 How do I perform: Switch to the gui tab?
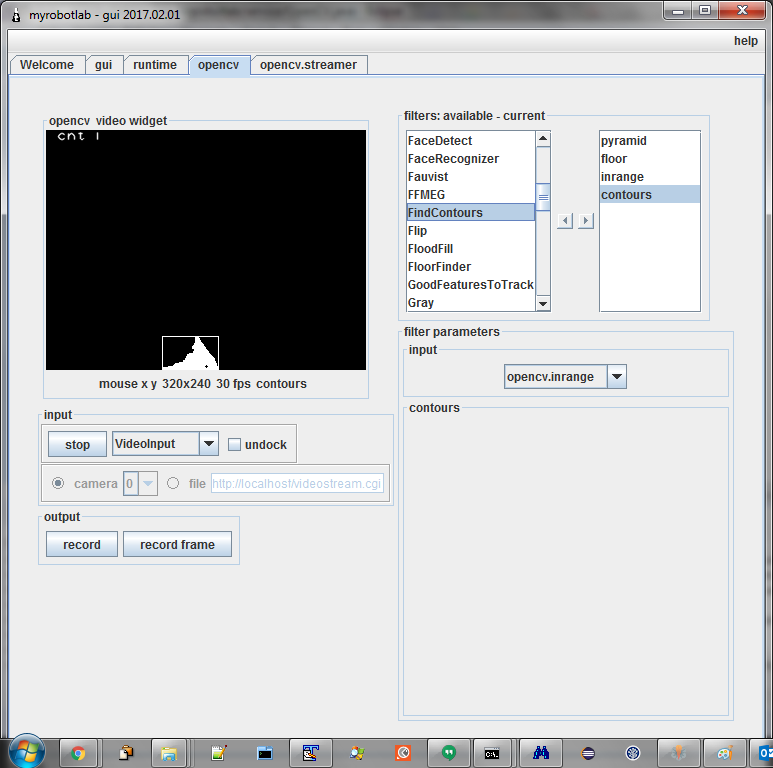(104, 65)
